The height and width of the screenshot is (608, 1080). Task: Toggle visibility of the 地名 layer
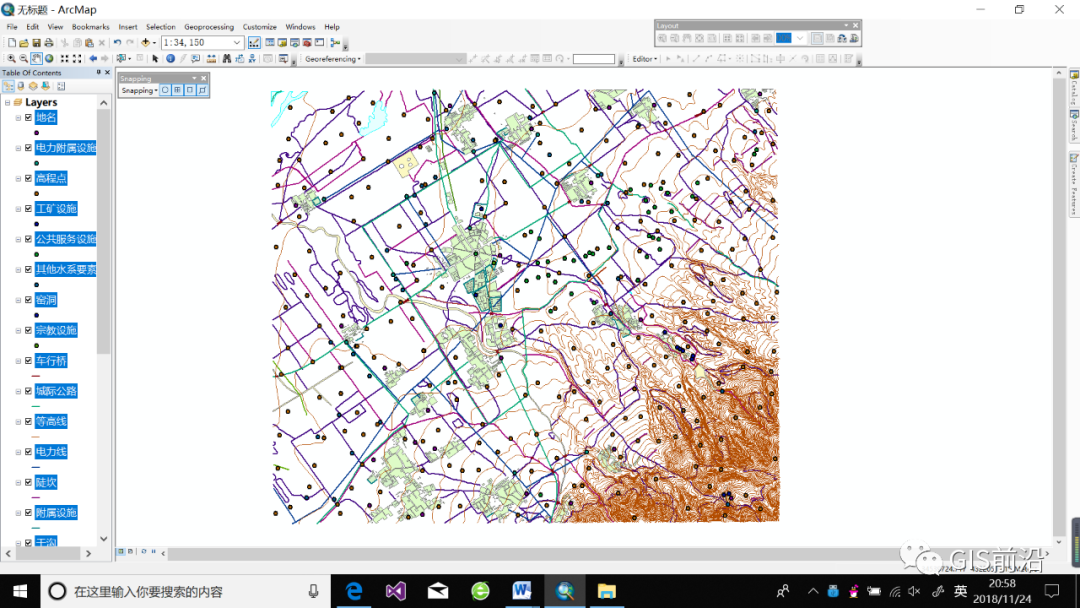29,117
